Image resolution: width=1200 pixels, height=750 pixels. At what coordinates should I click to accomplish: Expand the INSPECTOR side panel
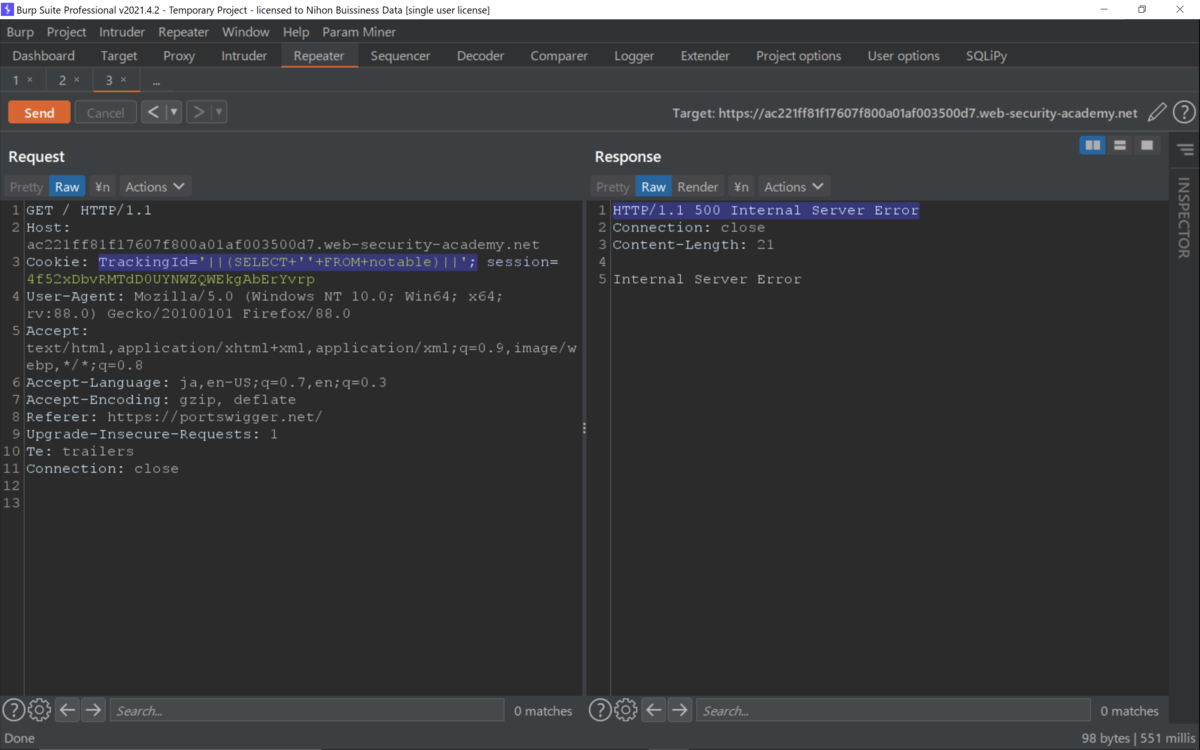[1184, 217]
